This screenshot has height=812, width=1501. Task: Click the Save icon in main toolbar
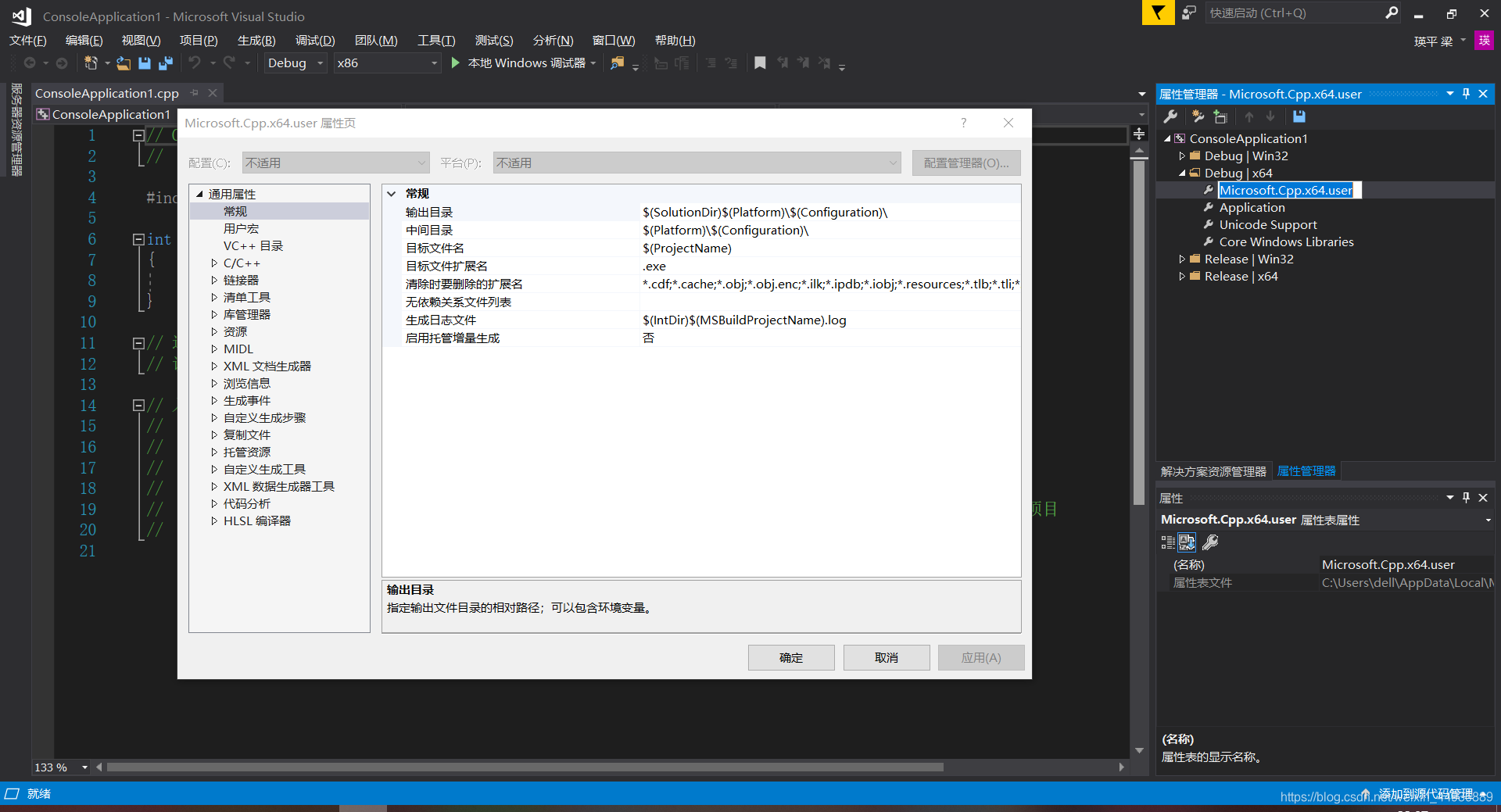tap(145, 63)
